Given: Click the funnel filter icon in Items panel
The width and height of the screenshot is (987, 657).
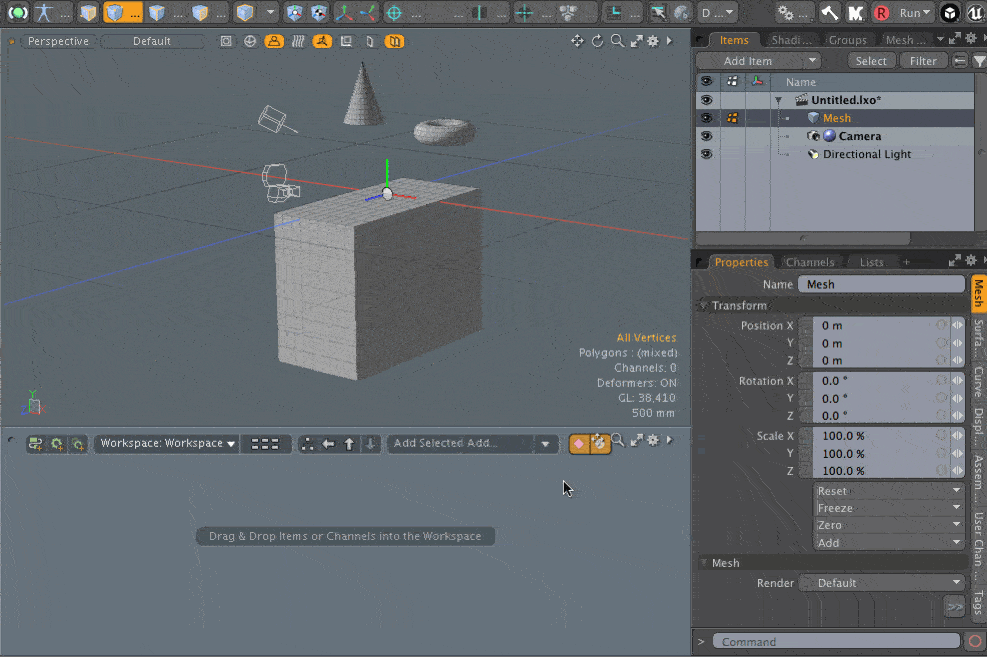Looking at the screenshot, I should 979,61.
